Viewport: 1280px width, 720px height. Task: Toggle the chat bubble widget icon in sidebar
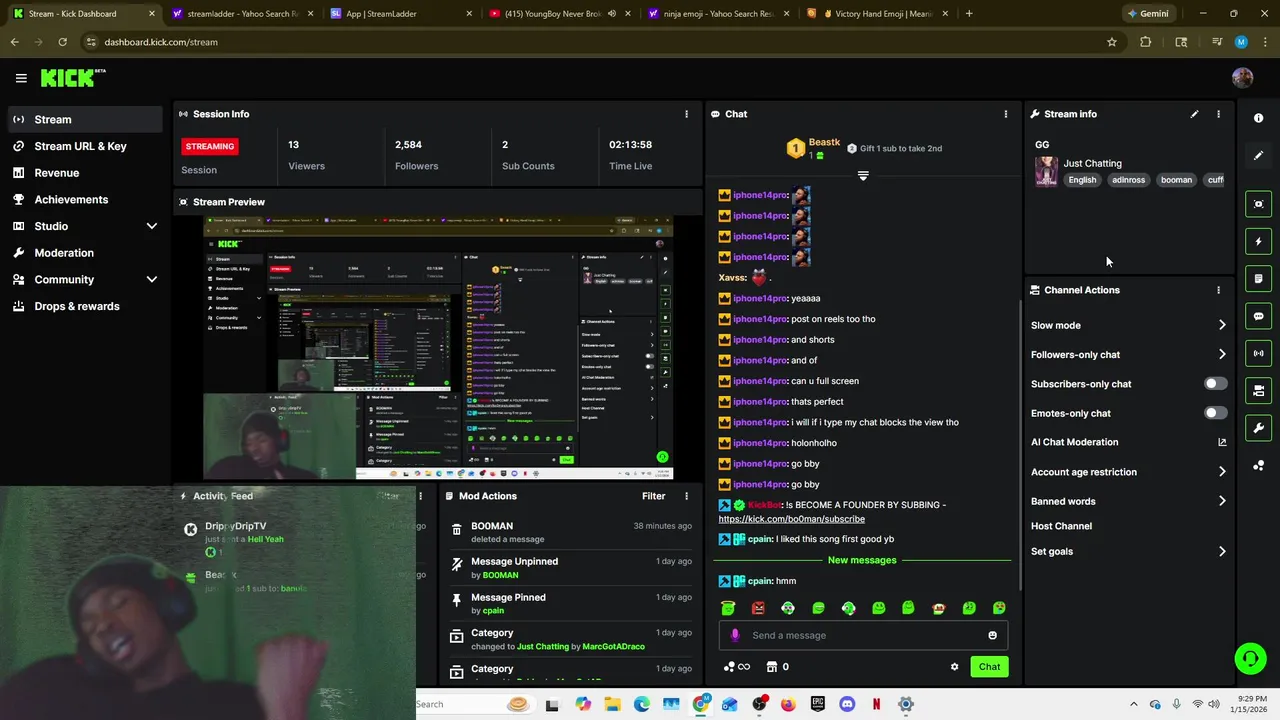point(1258,316)
